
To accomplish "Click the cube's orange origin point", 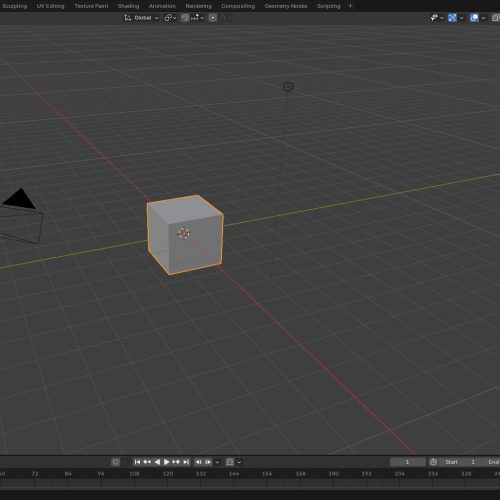I will [x=184, y=233].
